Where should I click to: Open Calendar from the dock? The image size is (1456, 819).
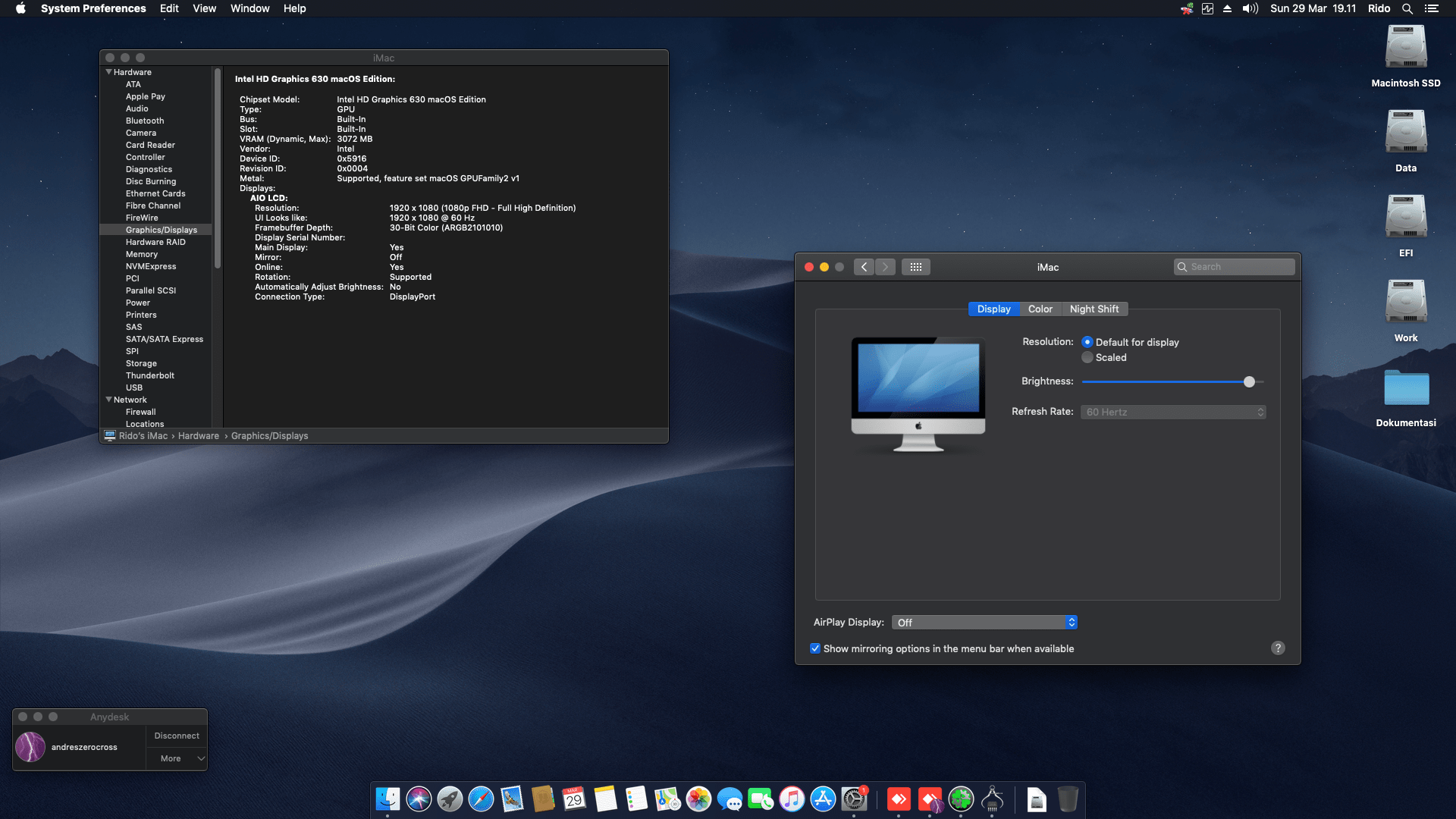tap(574, 799)
